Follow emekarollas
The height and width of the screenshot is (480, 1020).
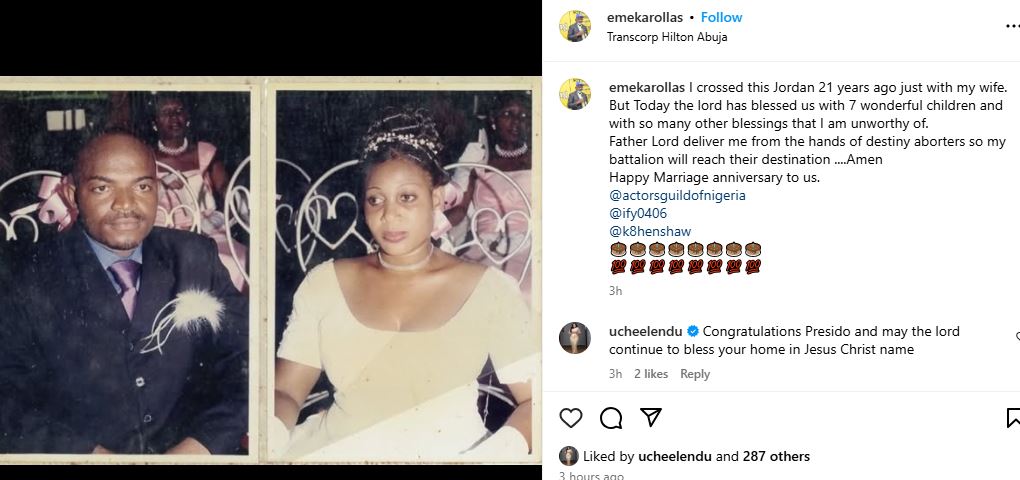(721, 17)
